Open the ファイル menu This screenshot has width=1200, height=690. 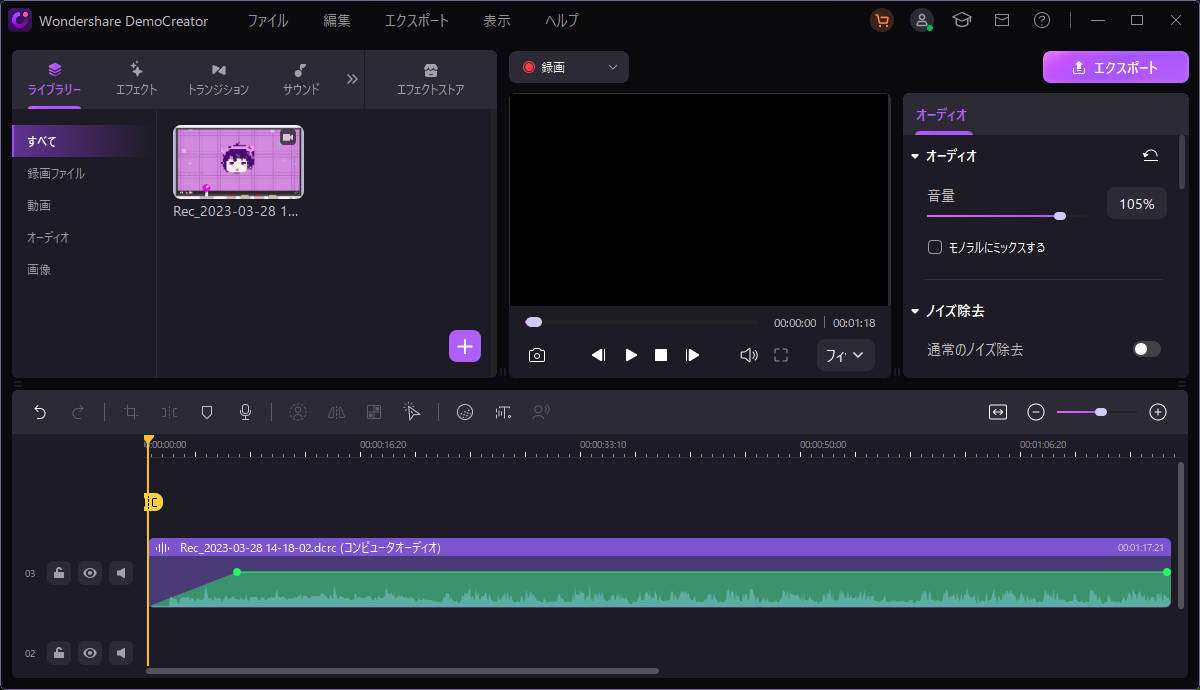pos(267,20)
